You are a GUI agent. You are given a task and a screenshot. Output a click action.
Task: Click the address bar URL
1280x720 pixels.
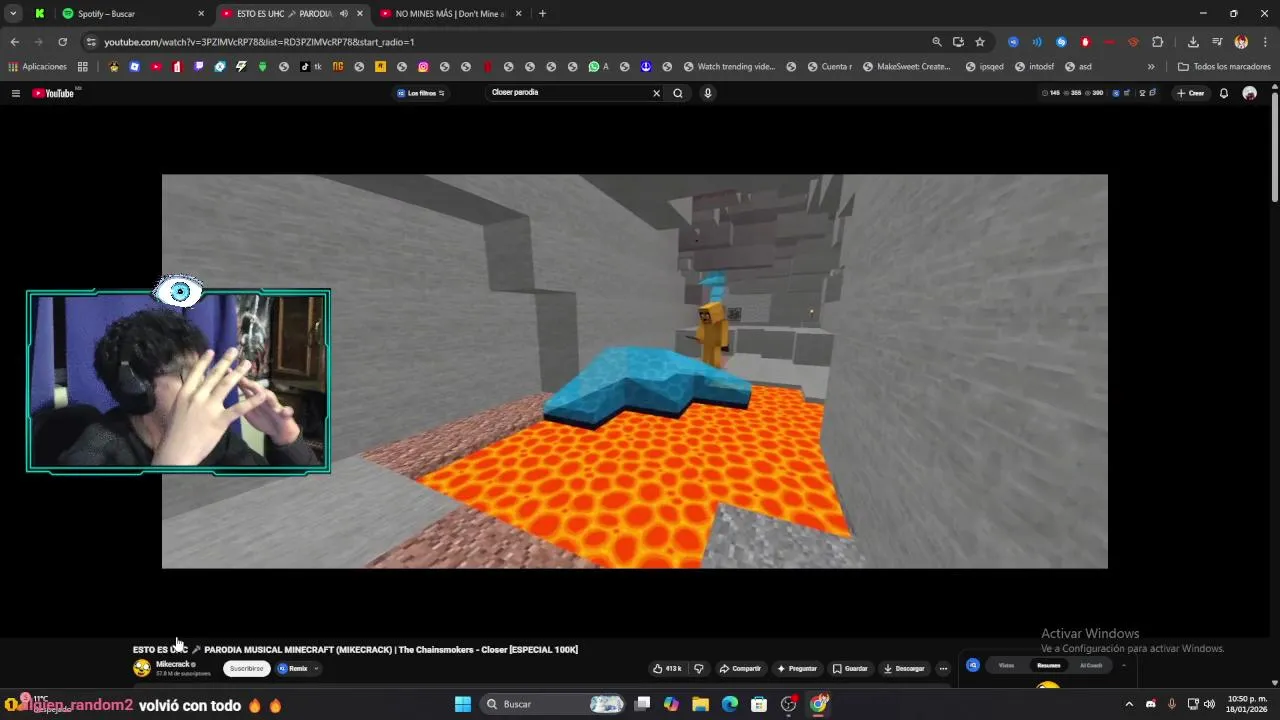[x=259, y=42]
